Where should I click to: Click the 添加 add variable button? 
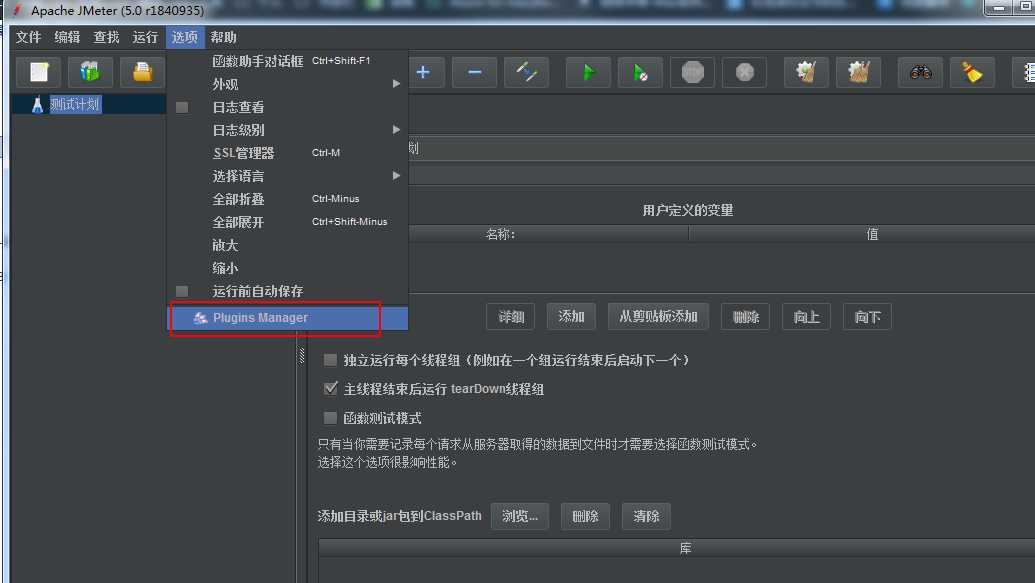572,317
